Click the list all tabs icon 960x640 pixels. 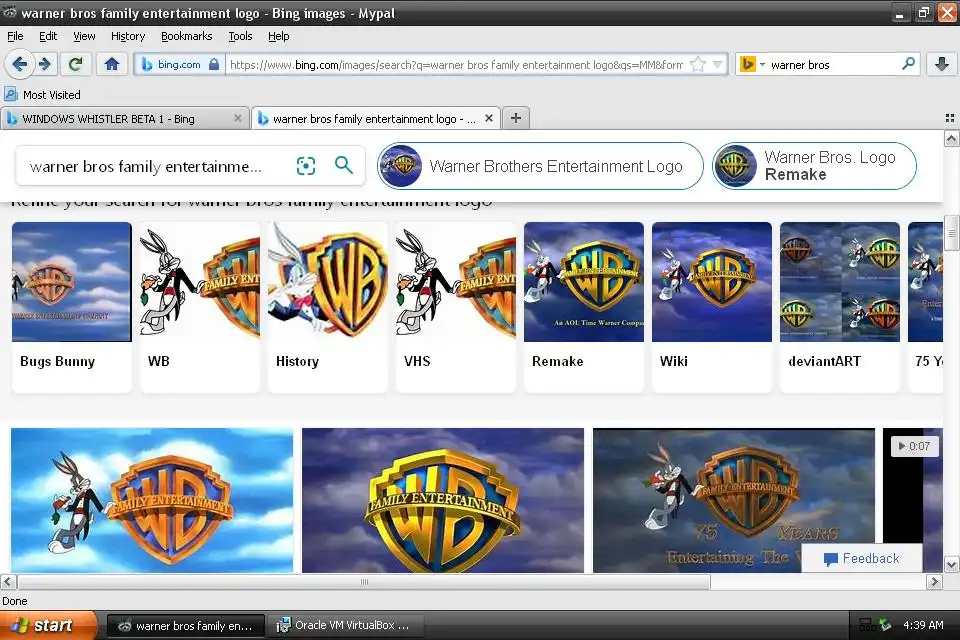pyautogui.click(x=950, y=118)
